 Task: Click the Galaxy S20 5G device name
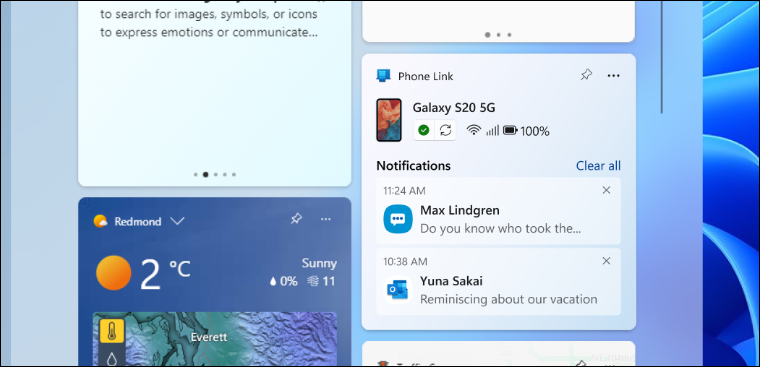(x=454, y=108)
